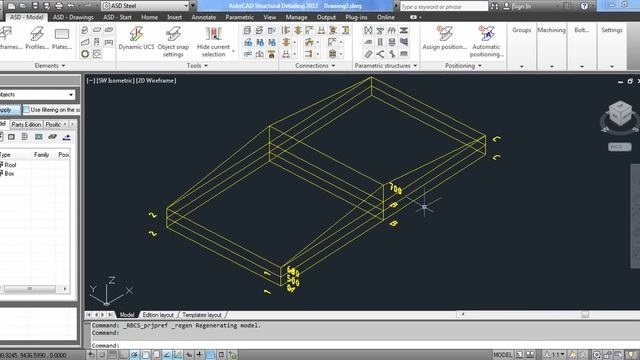Open the Machining panel dropdown

(x=551, y=66)
